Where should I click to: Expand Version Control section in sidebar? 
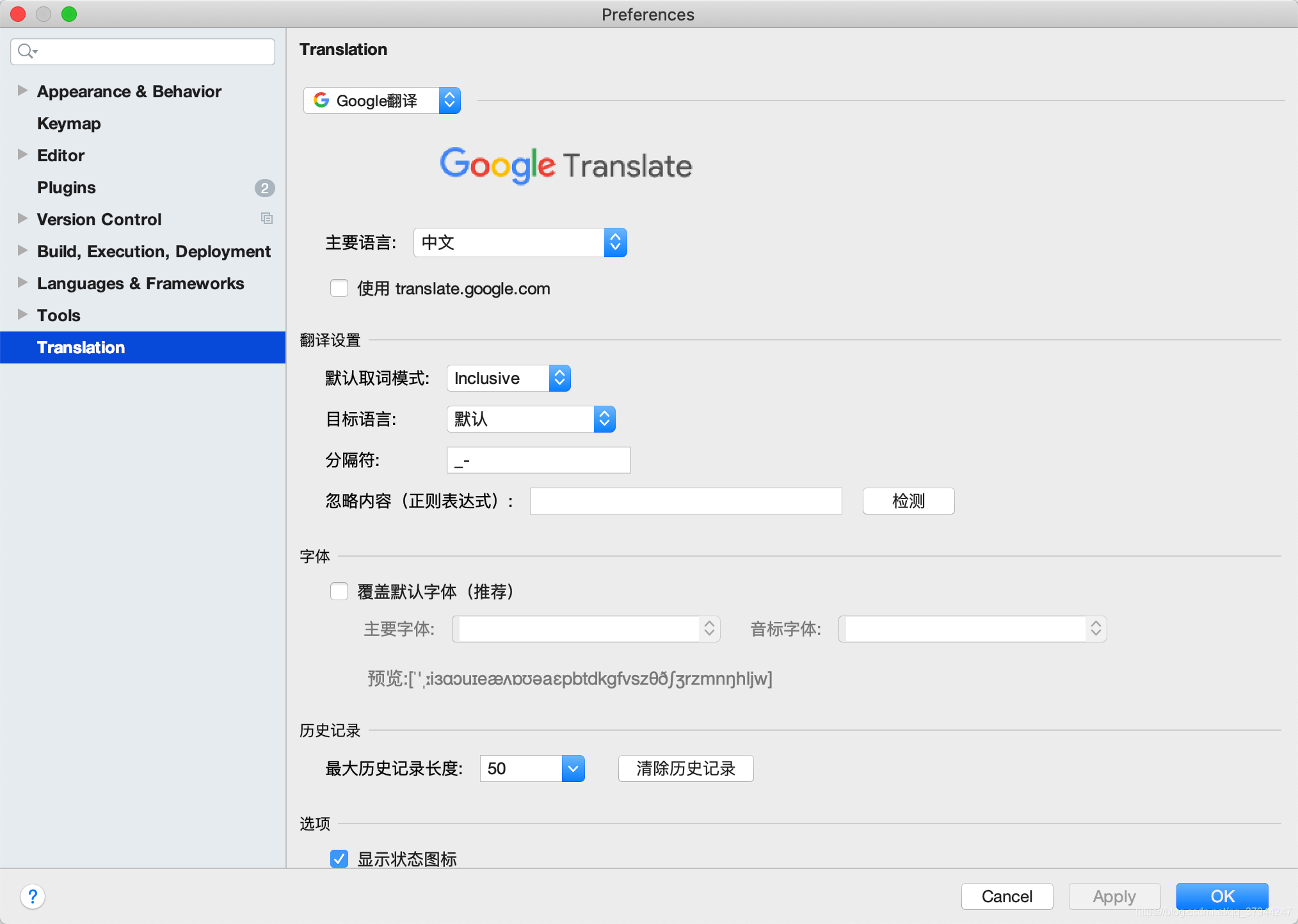pos(21,219)
